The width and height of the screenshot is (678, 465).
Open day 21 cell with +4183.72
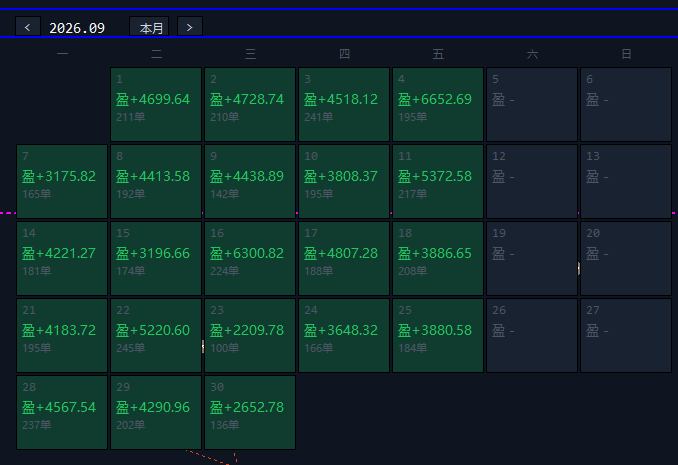[62, 335]
